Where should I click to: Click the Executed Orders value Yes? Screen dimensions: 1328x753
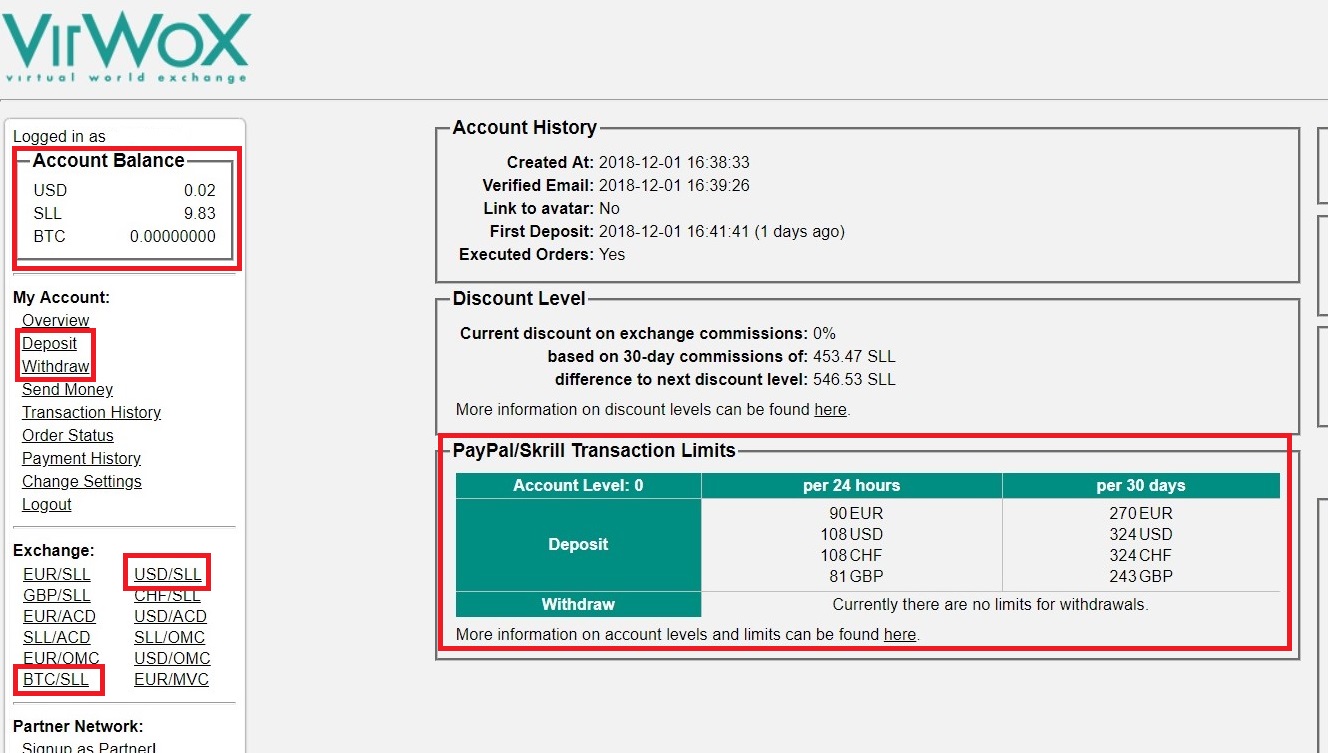coord(612,255)
